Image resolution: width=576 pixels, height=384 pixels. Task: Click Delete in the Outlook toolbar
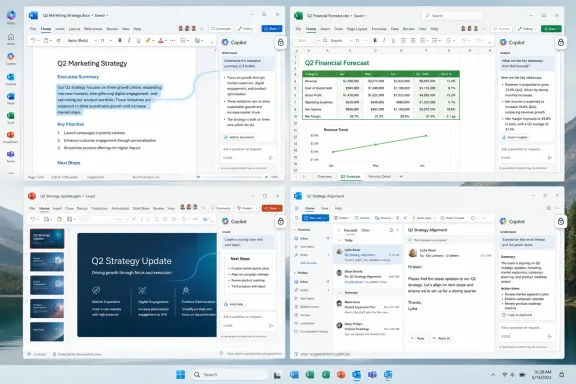[342, 218]
